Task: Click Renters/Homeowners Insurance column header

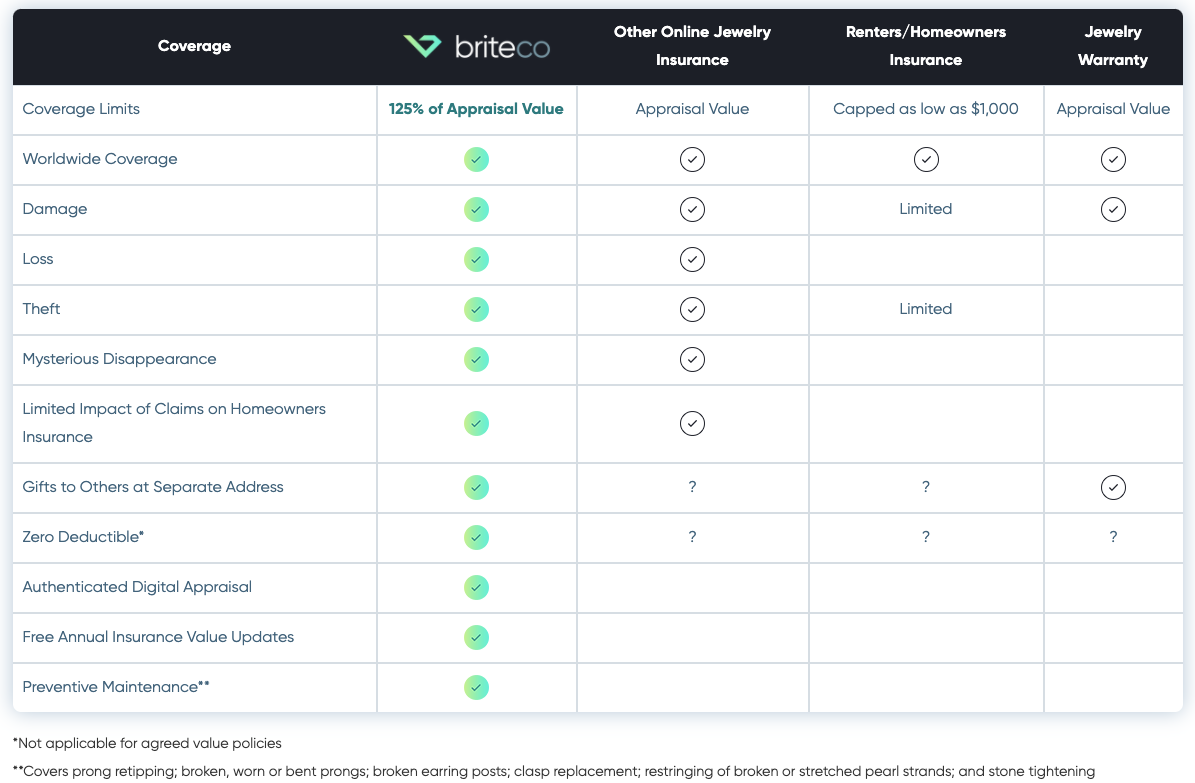Action: tap(926, 46)
